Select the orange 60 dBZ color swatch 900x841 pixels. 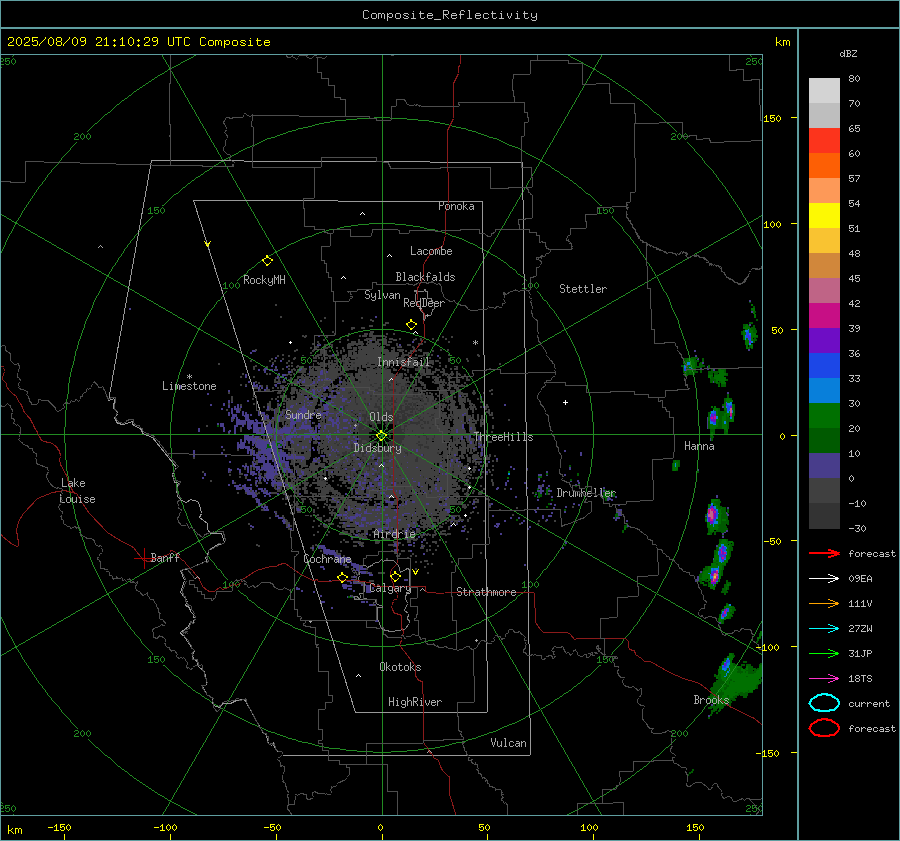tap(824, 165)
